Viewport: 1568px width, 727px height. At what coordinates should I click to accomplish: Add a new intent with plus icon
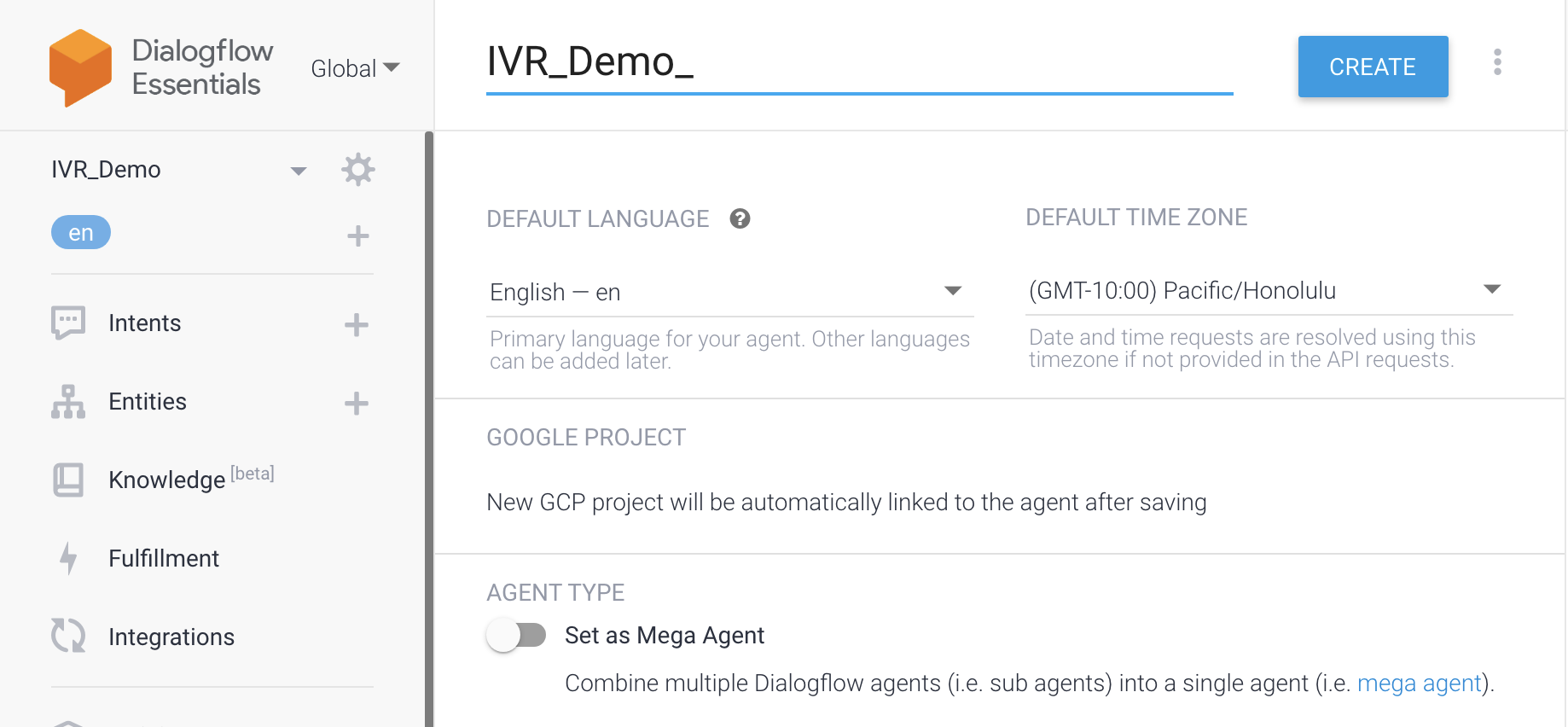[357, 324]
